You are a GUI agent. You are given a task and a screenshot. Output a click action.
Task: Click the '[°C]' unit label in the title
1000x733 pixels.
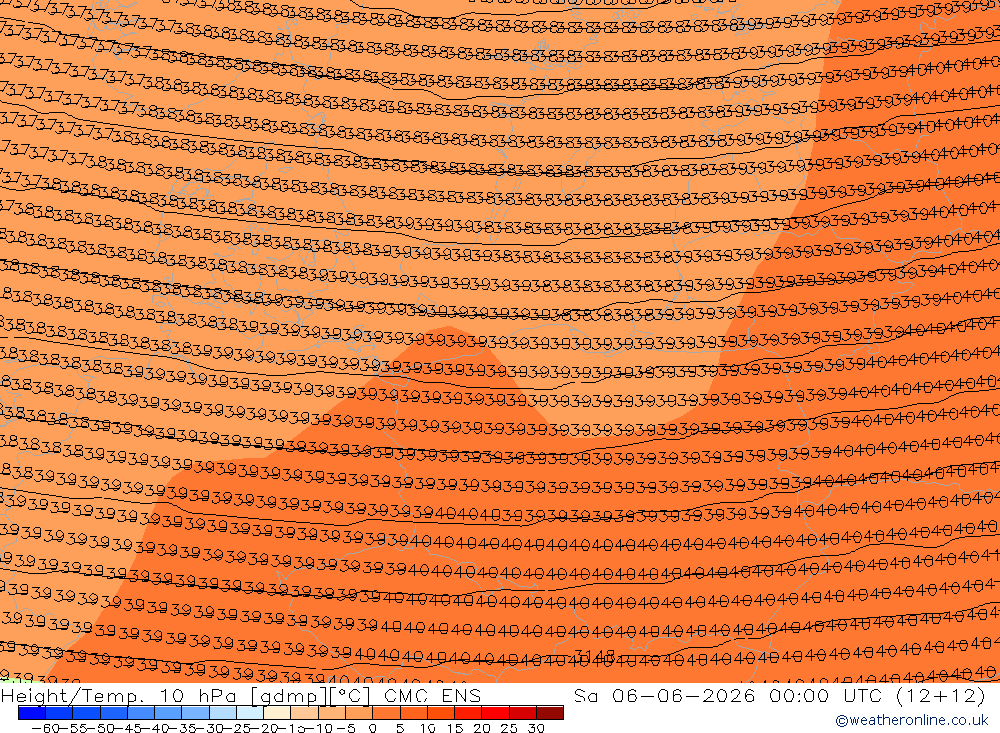(x=349, y=695)
